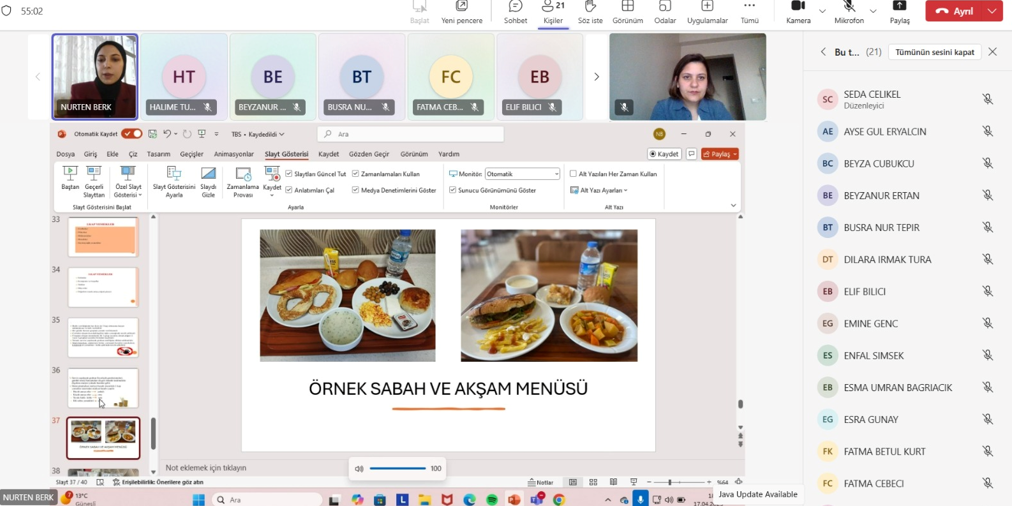Open the Monitör dropdown set to Otomatik
Image resolution: width=1018 pixels, height=506 pixels.
pos(522,174)
